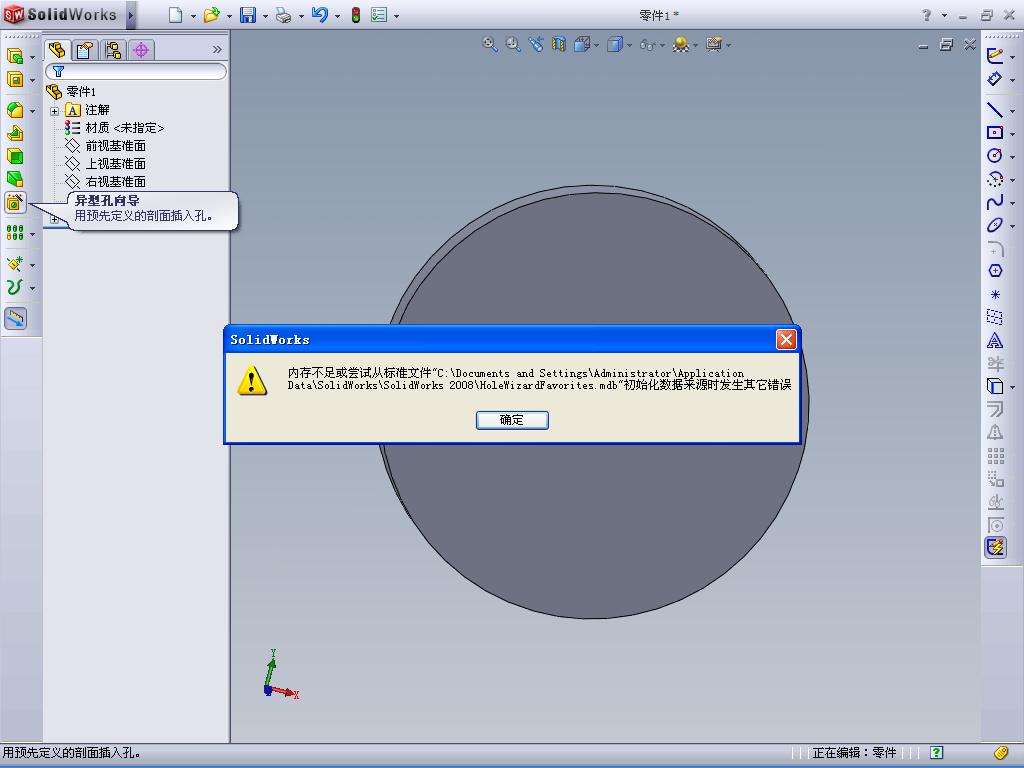Viewport: 1024px width, 768px height.
Task: Click the Reference Geometry icon
Action: click(15, 264)
